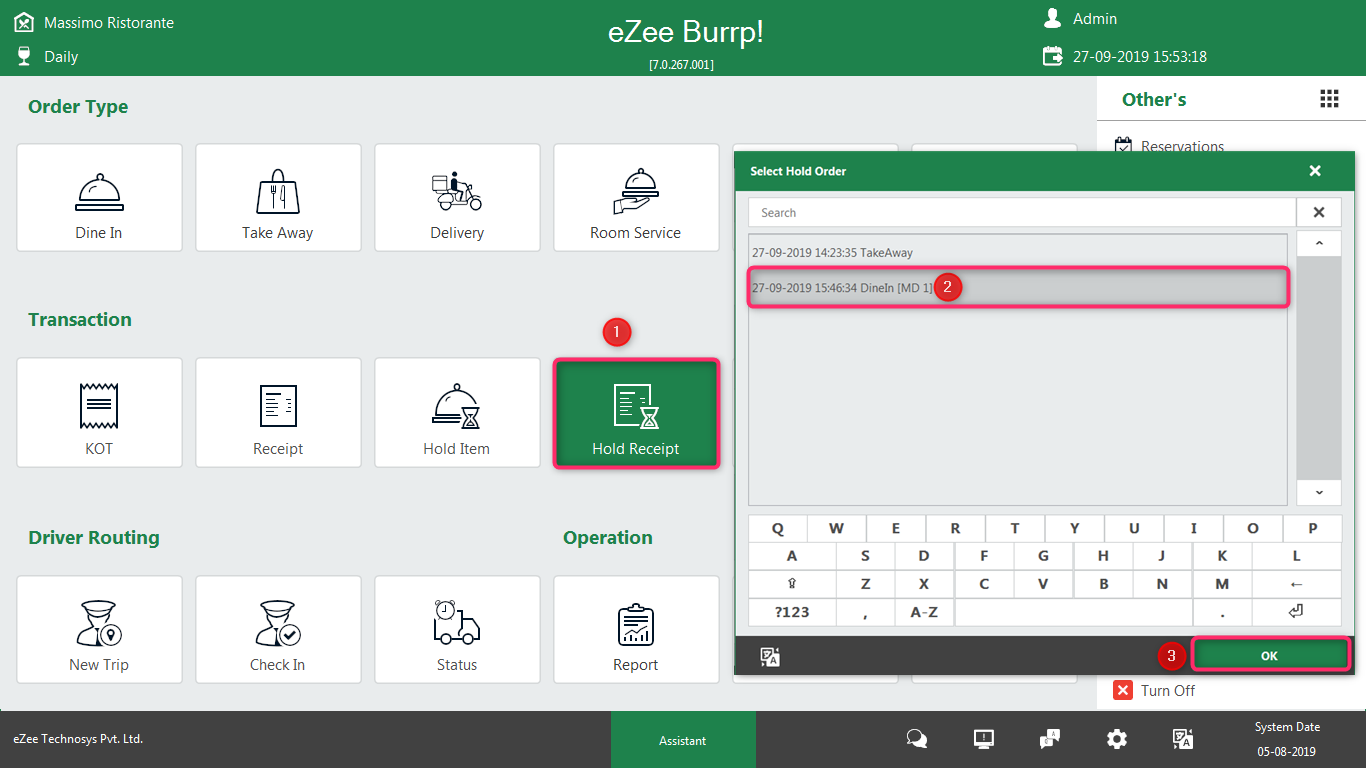Tap the comma key
The image size is (1366, 768).
coord(865,612)
